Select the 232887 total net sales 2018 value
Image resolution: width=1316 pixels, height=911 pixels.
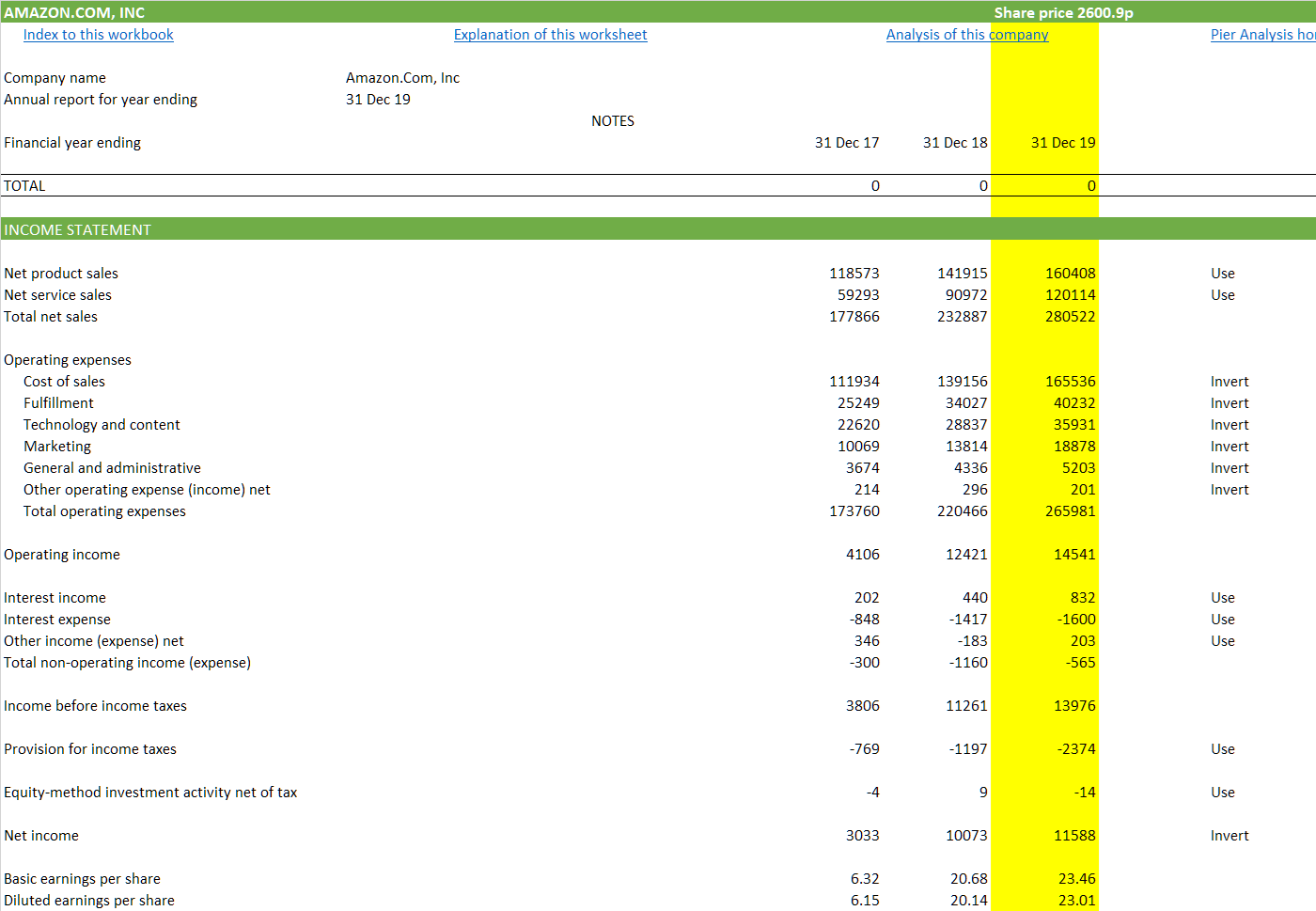(963, 317)
